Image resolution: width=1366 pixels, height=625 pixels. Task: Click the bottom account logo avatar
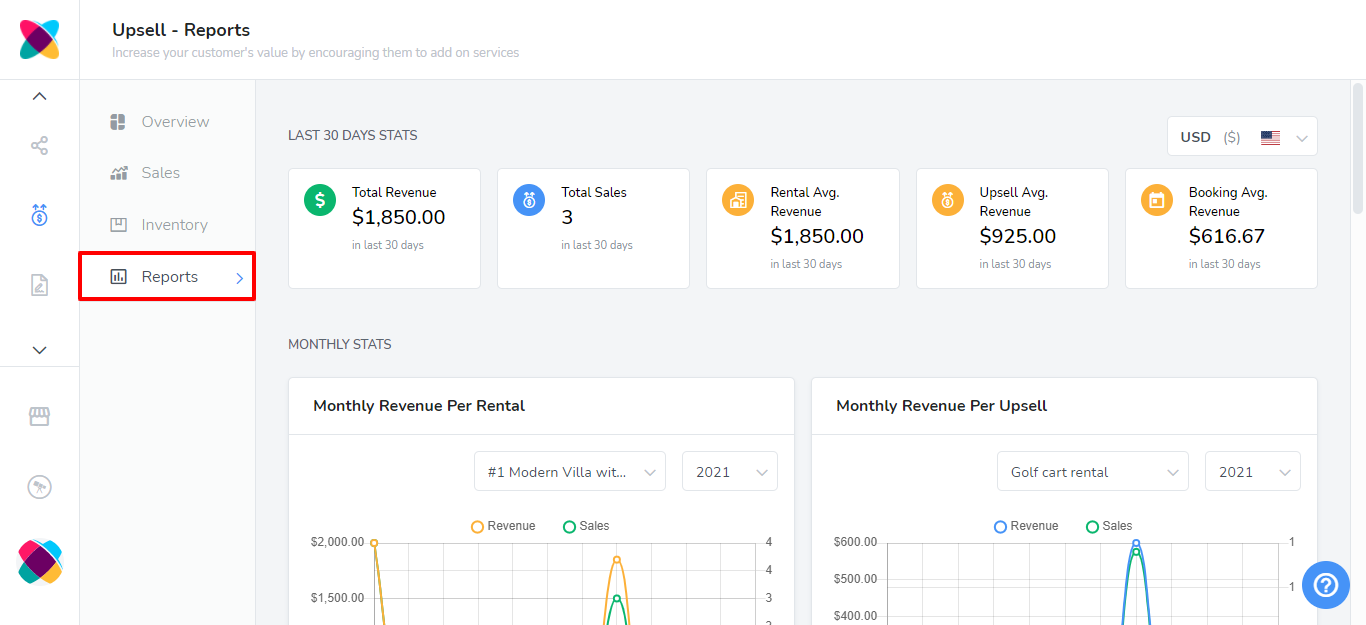pos(40,561)
